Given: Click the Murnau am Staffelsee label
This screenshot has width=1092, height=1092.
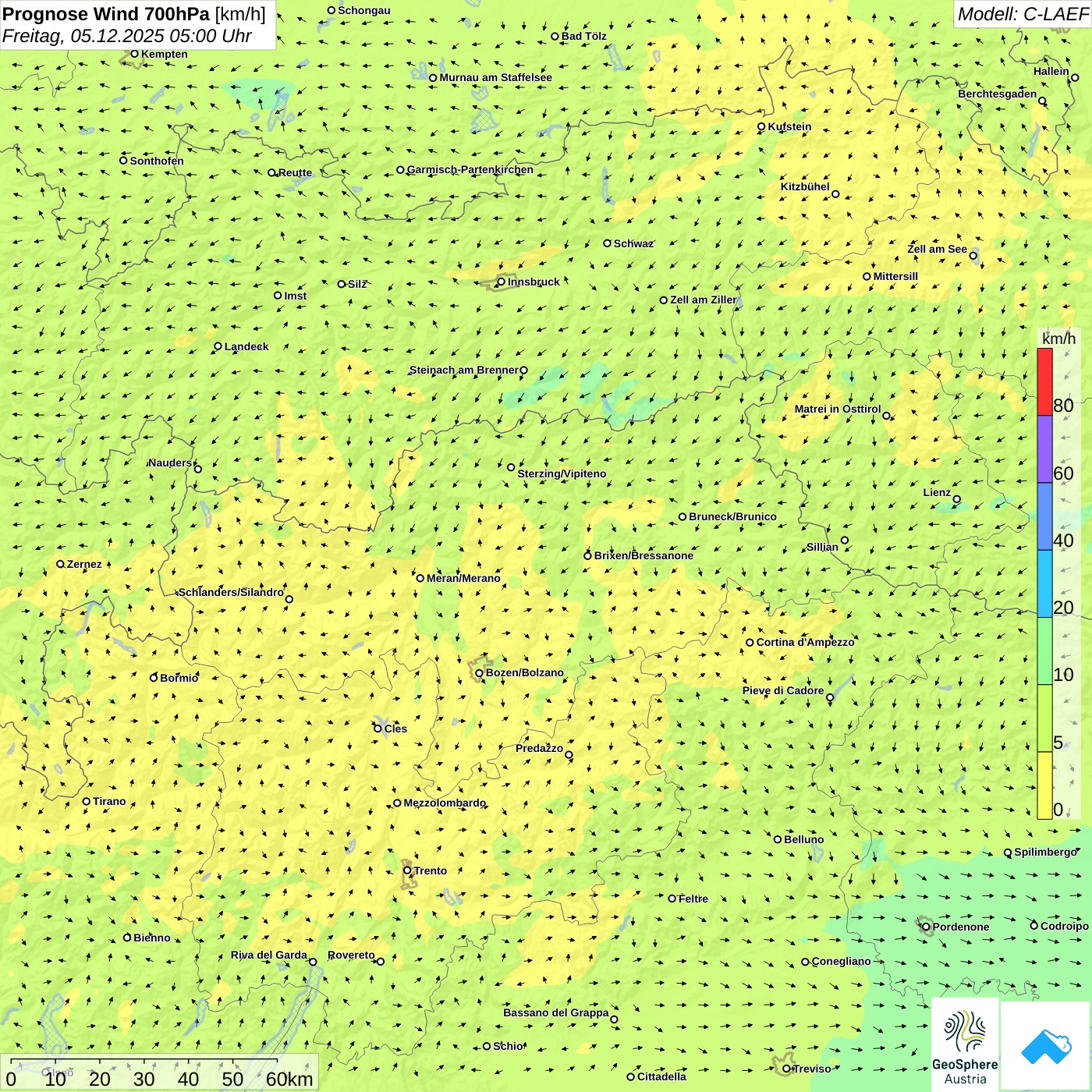Looking at the screenshot, I should pos(495,77).
